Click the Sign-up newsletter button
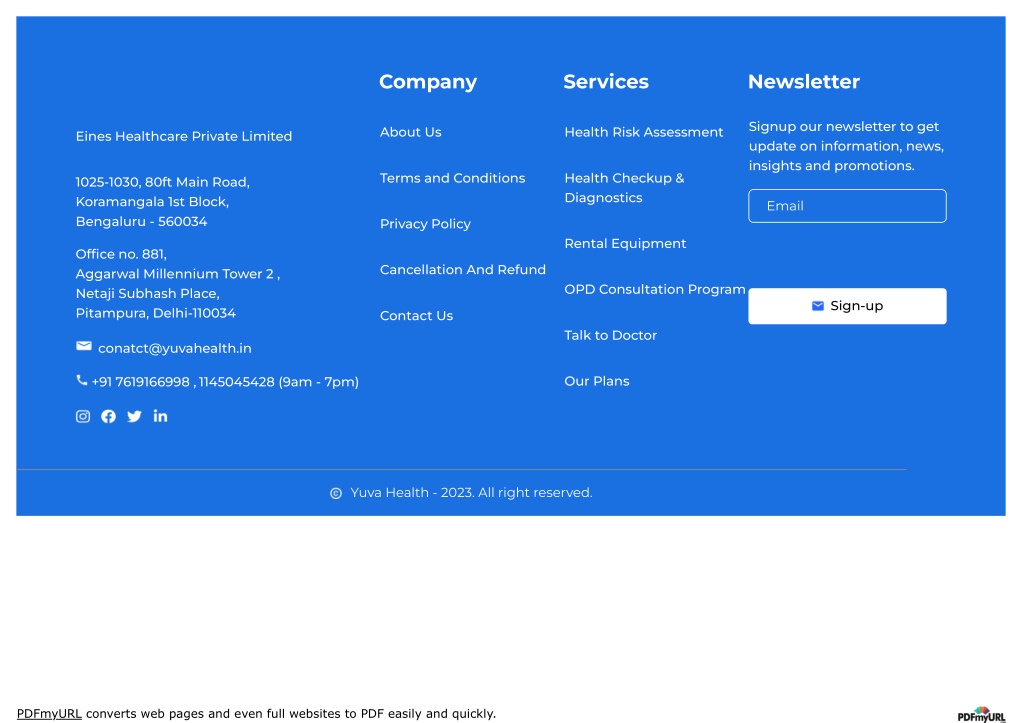The width and height of the screenshot is (1023, 723). pyautogui.click(x=847, y=306)
